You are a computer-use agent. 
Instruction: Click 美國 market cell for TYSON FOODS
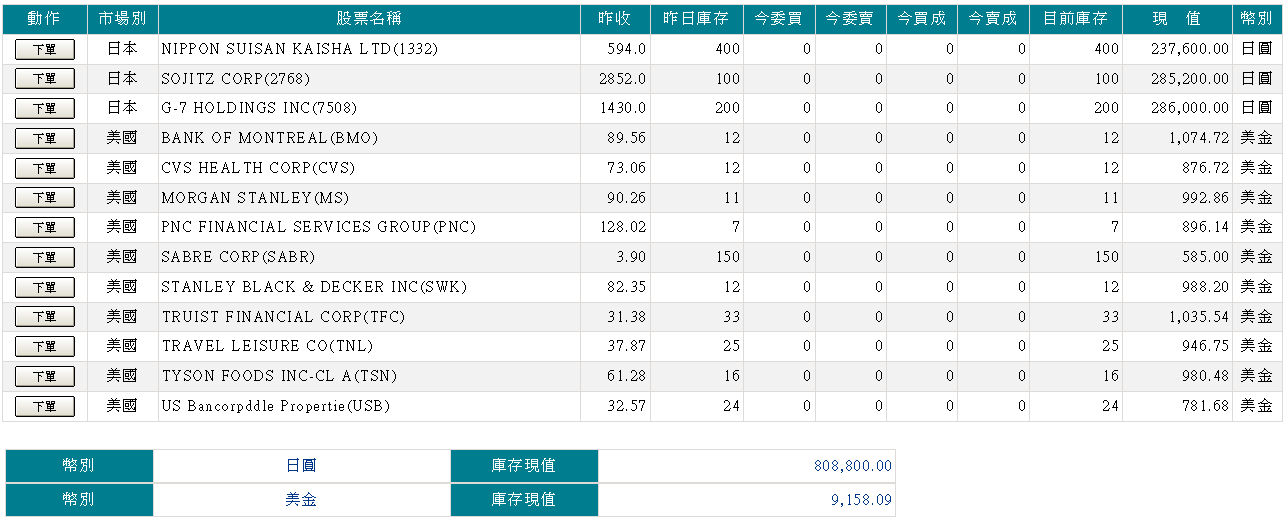pos(122,376)
